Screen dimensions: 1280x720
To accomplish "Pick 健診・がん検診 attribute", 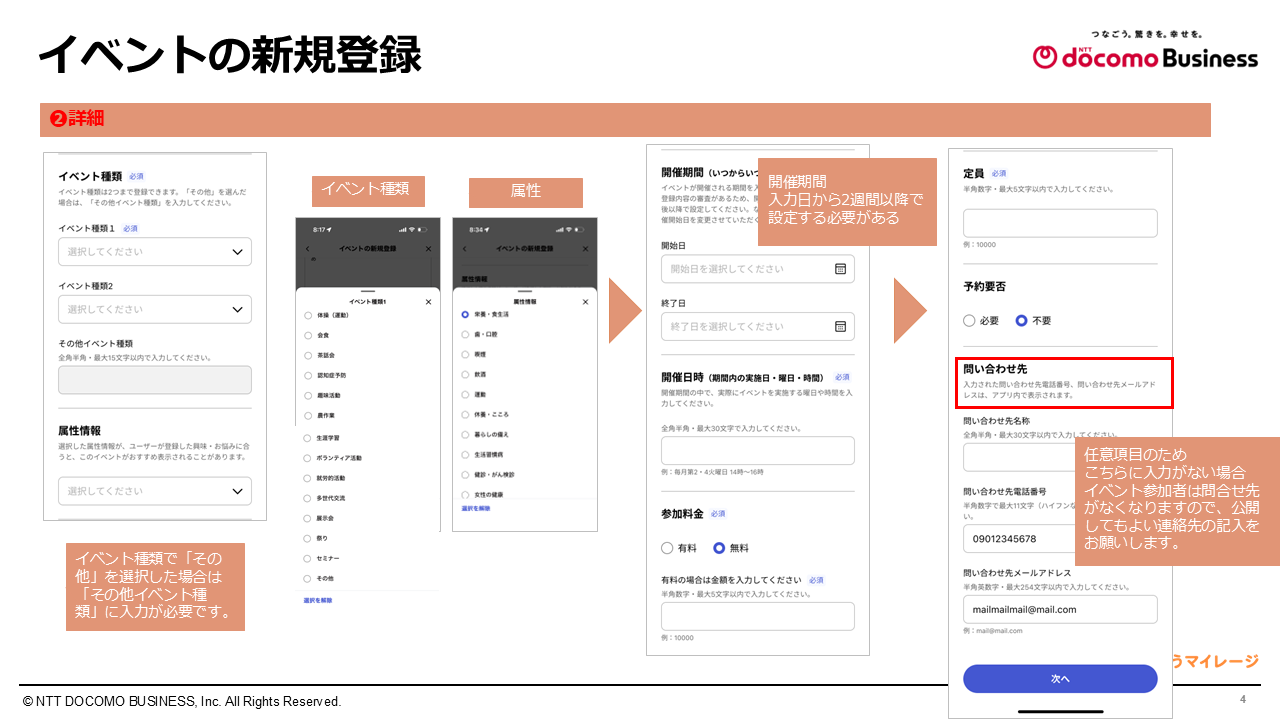I will tap(465, 474).
